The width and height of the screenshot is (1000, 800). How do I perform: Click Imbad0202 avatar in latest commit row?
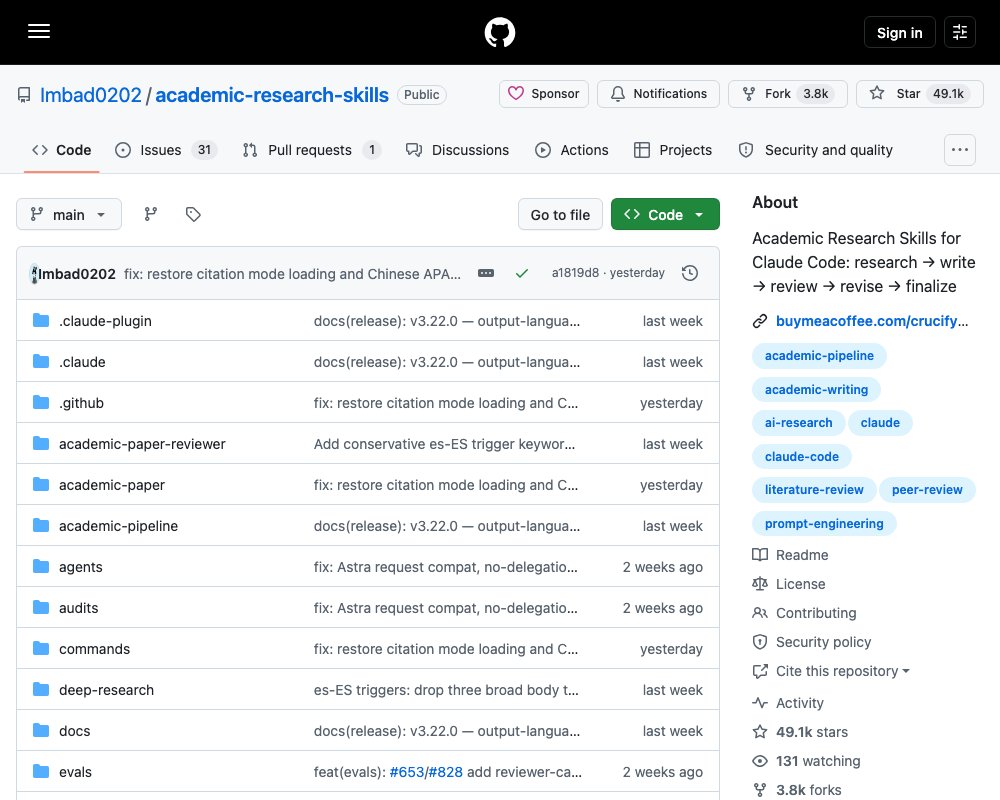[x=34, y=274]
